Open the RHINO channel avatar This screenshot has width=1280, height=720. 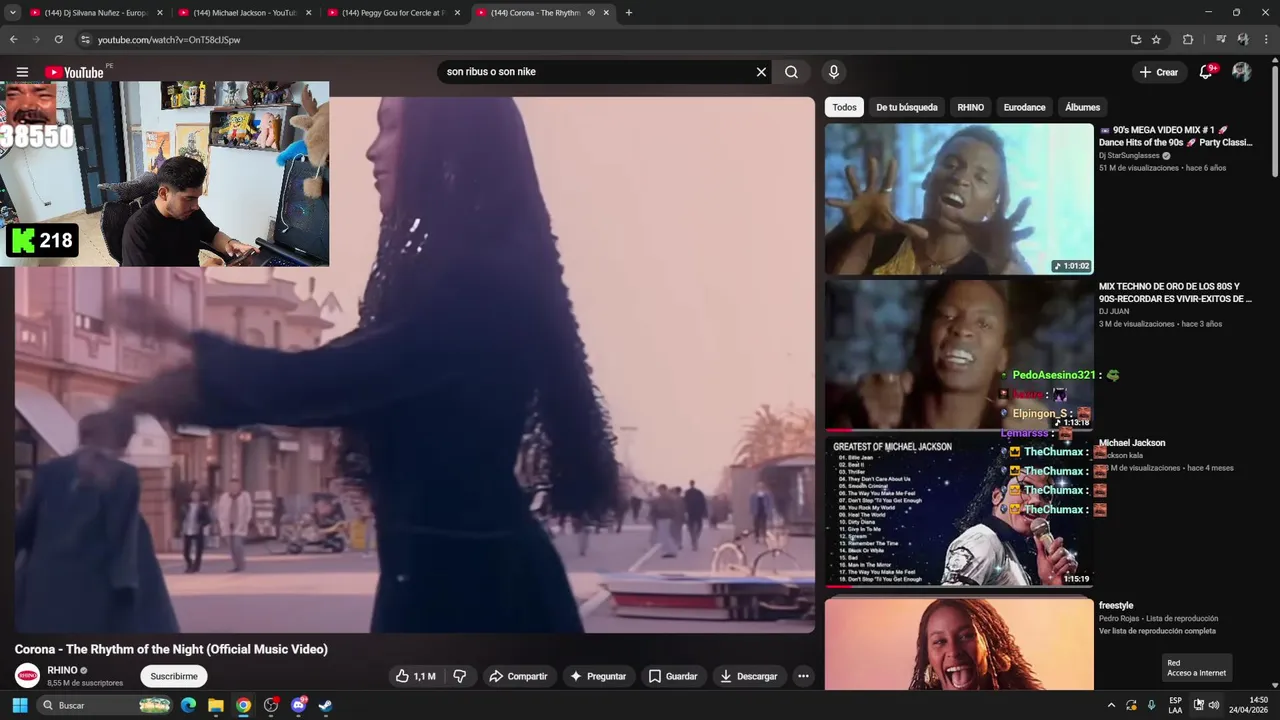(27, 675)
